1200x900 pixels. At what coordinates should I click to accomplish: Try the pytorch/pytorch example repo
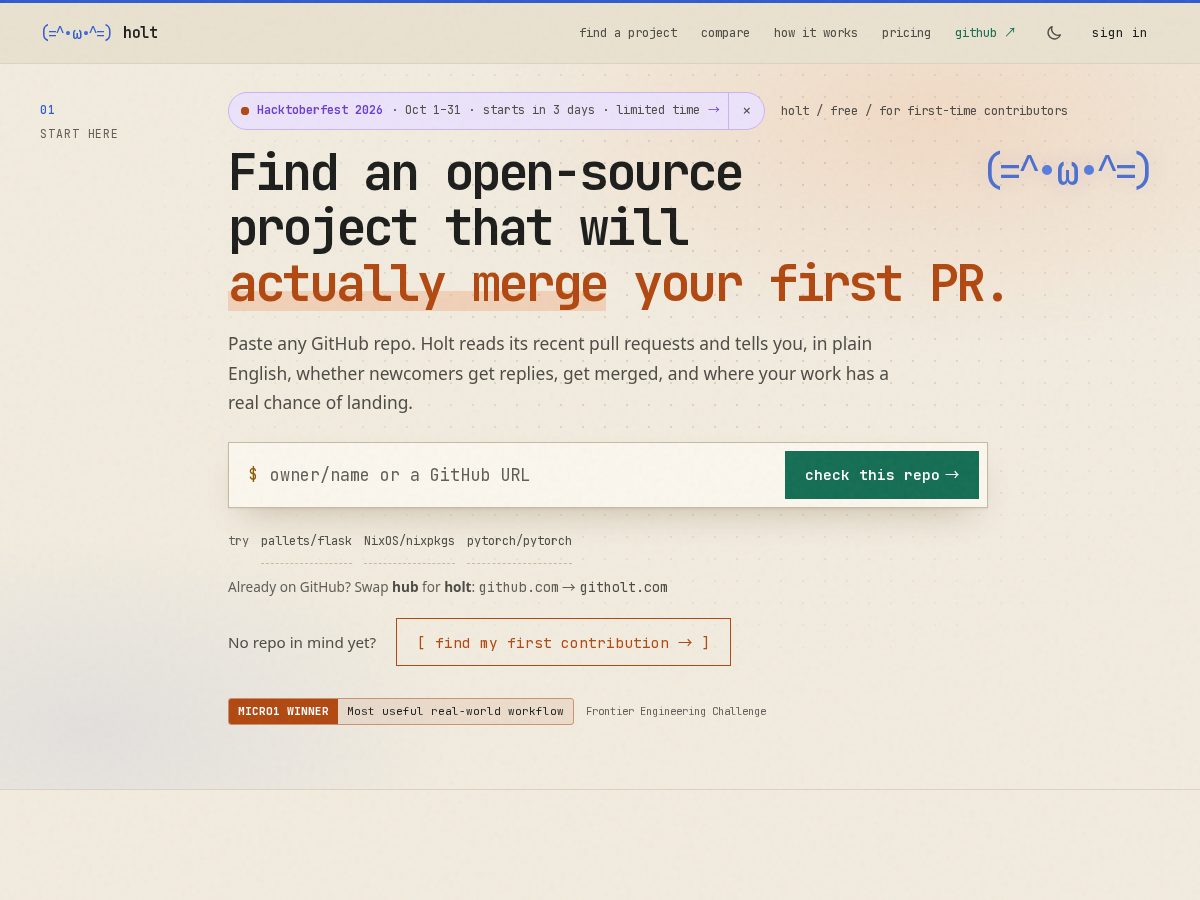point(519,541)
